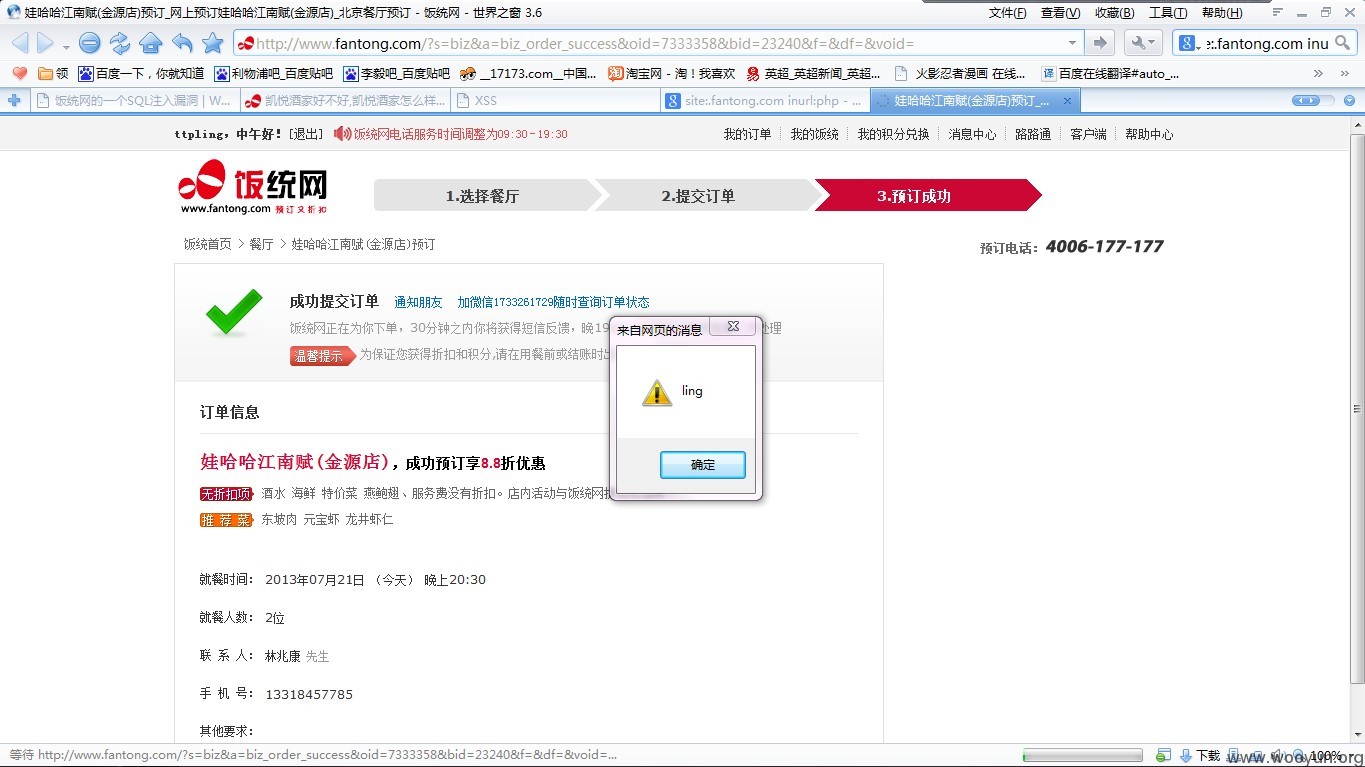Open the wrench tools dropdown button
Viewport: 1365px width, 767px height.
(x=1143, y=43)
